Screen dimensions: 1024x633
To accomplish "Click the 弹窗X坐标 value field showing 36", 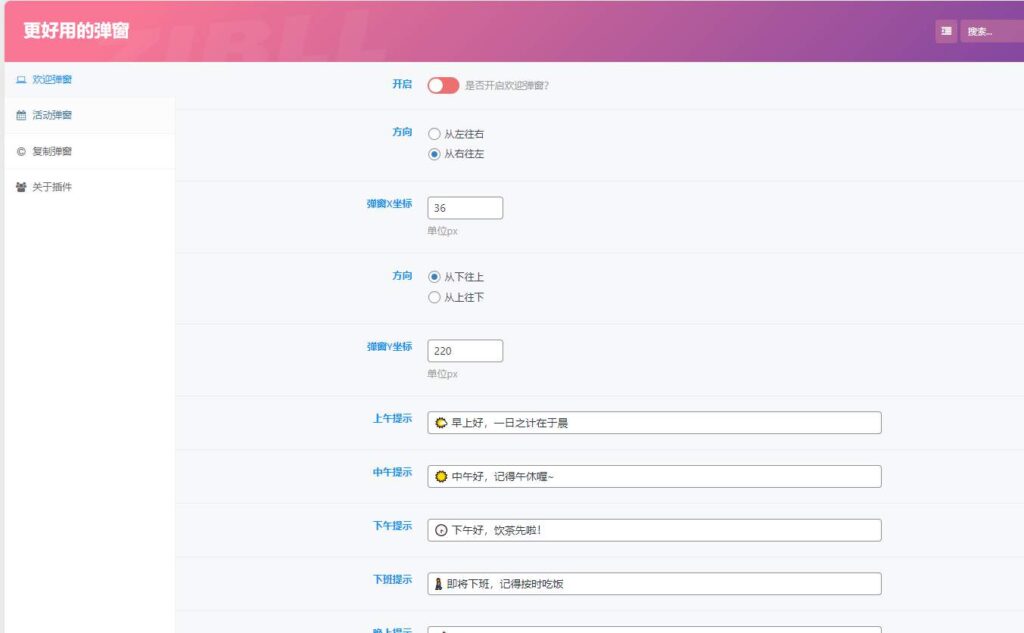I will pos(467,207).
